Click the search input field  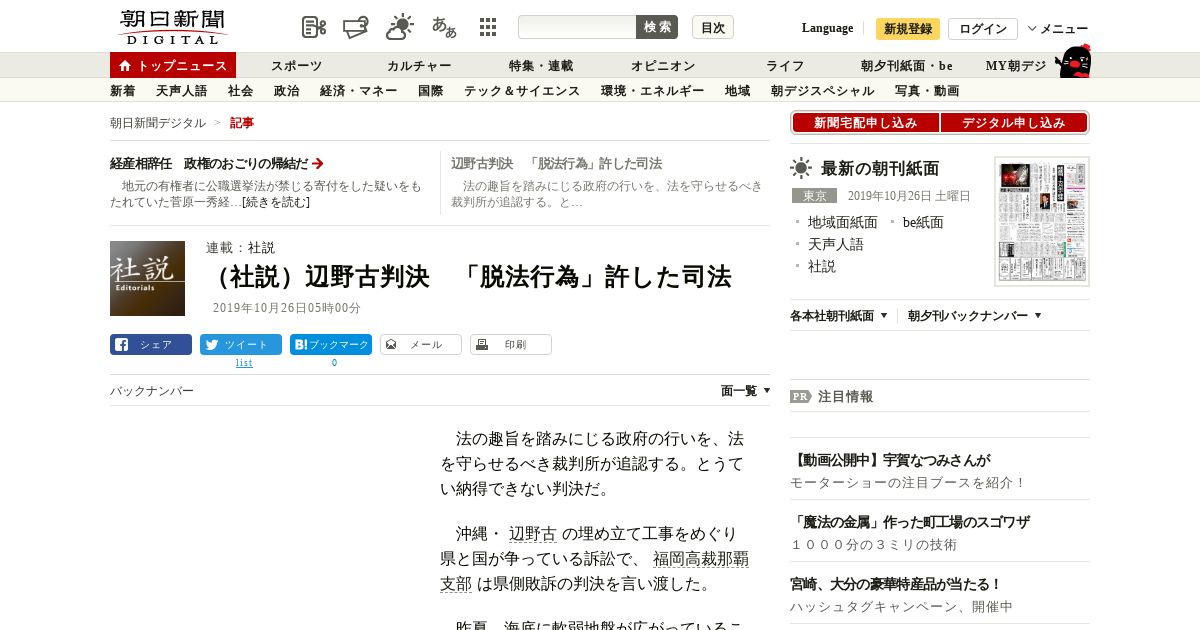[x=577, y=27]
